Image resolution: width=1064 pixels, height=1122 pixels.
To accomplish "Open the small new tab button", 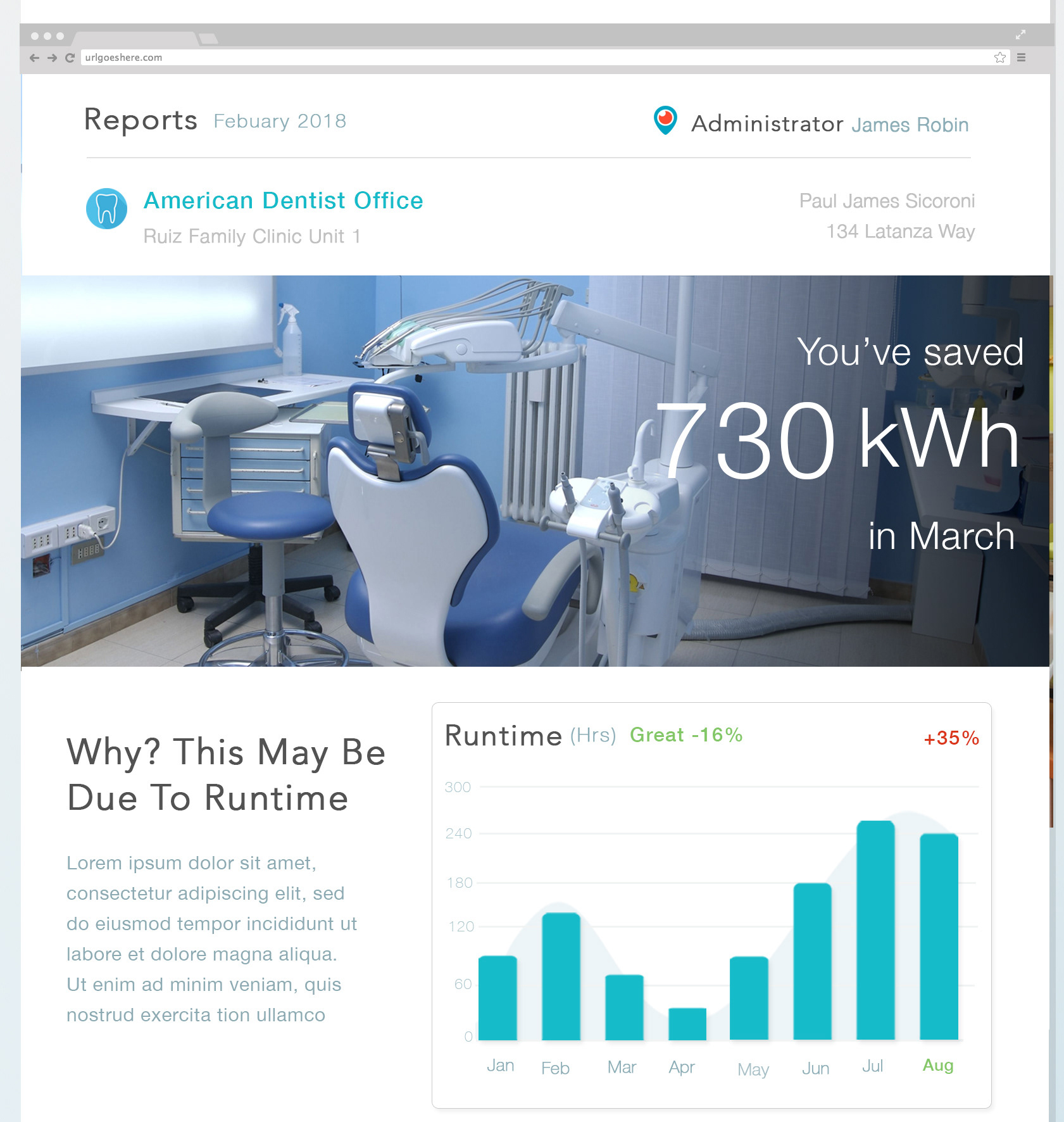I will click(x=209, y=39).
